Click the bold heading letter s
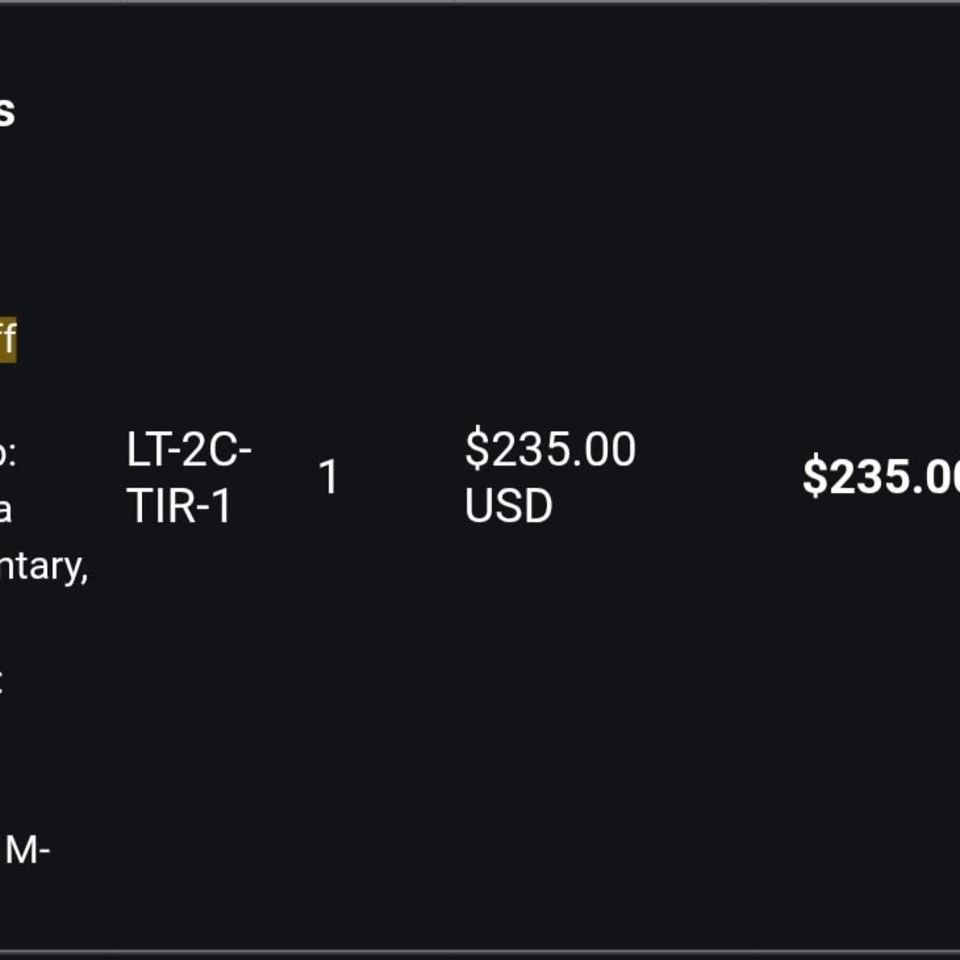960x960 pixels. click(7, 111)
